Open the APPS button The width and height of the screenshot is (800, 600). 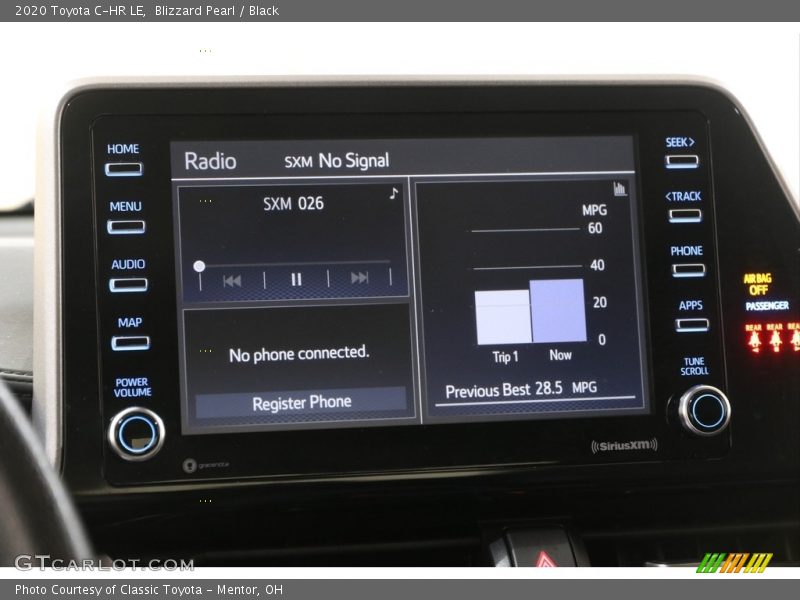click(691, 324)
